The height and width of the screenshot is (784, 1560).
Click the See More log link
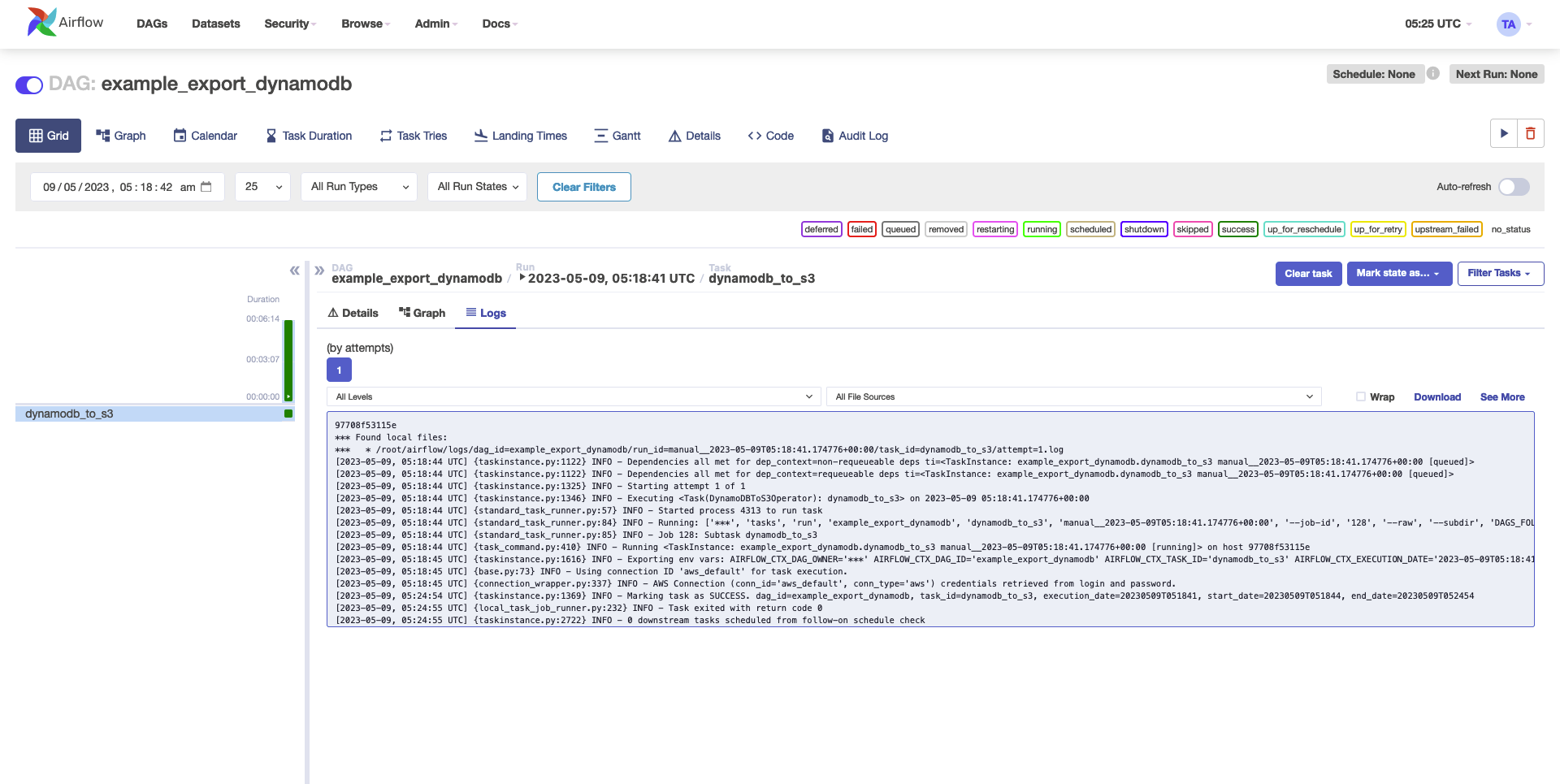point(1502,396)
